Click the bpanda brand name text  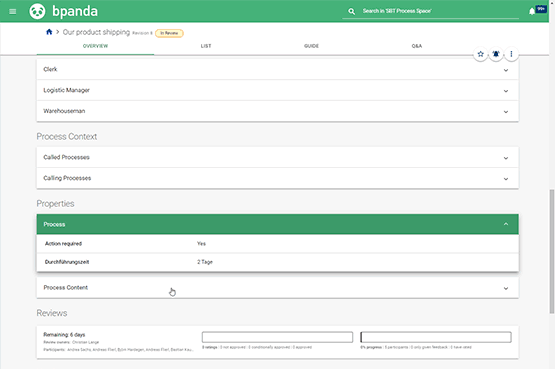75,11
